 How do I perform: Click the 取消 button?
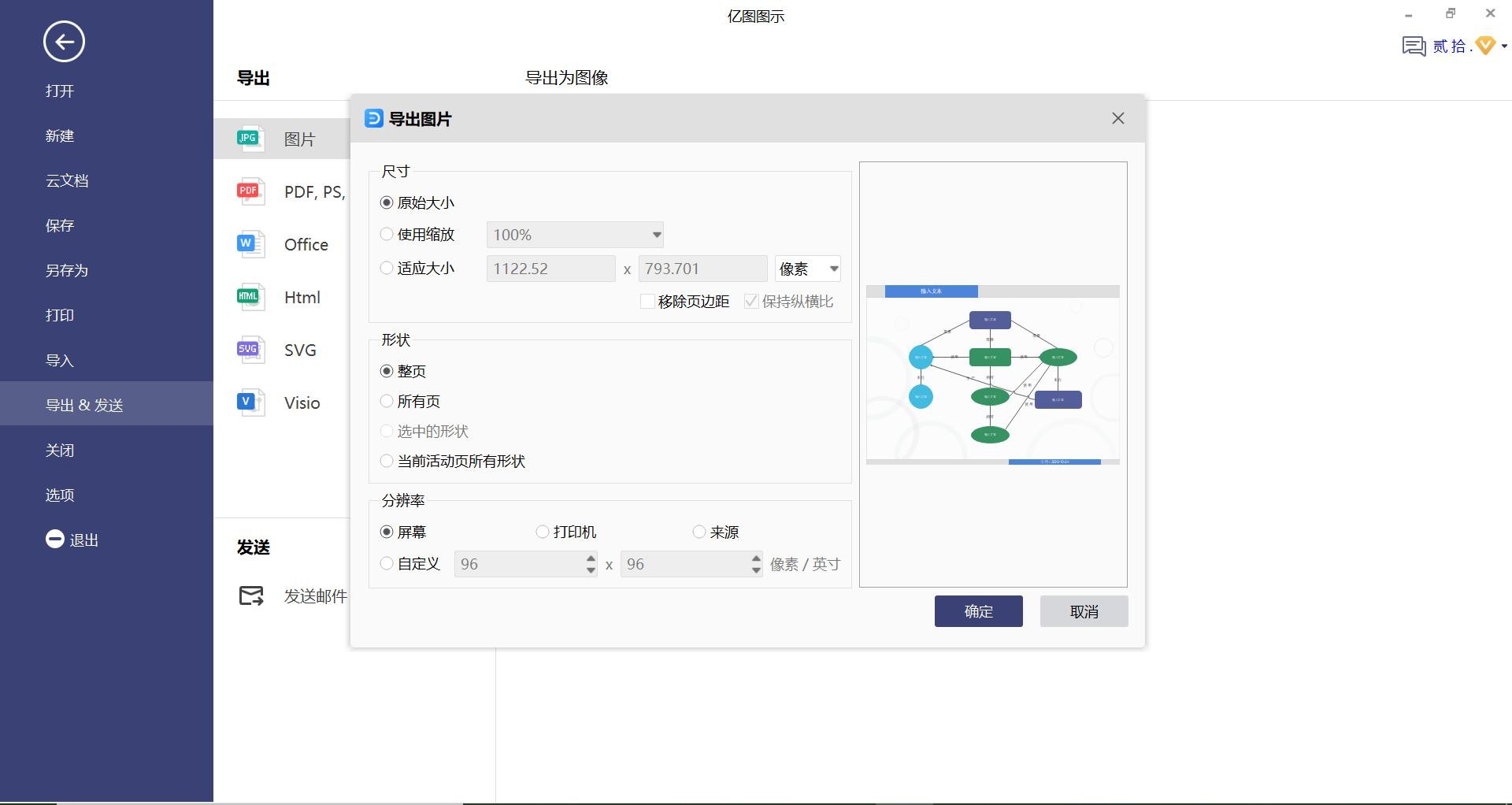[x=1084, y=612]
